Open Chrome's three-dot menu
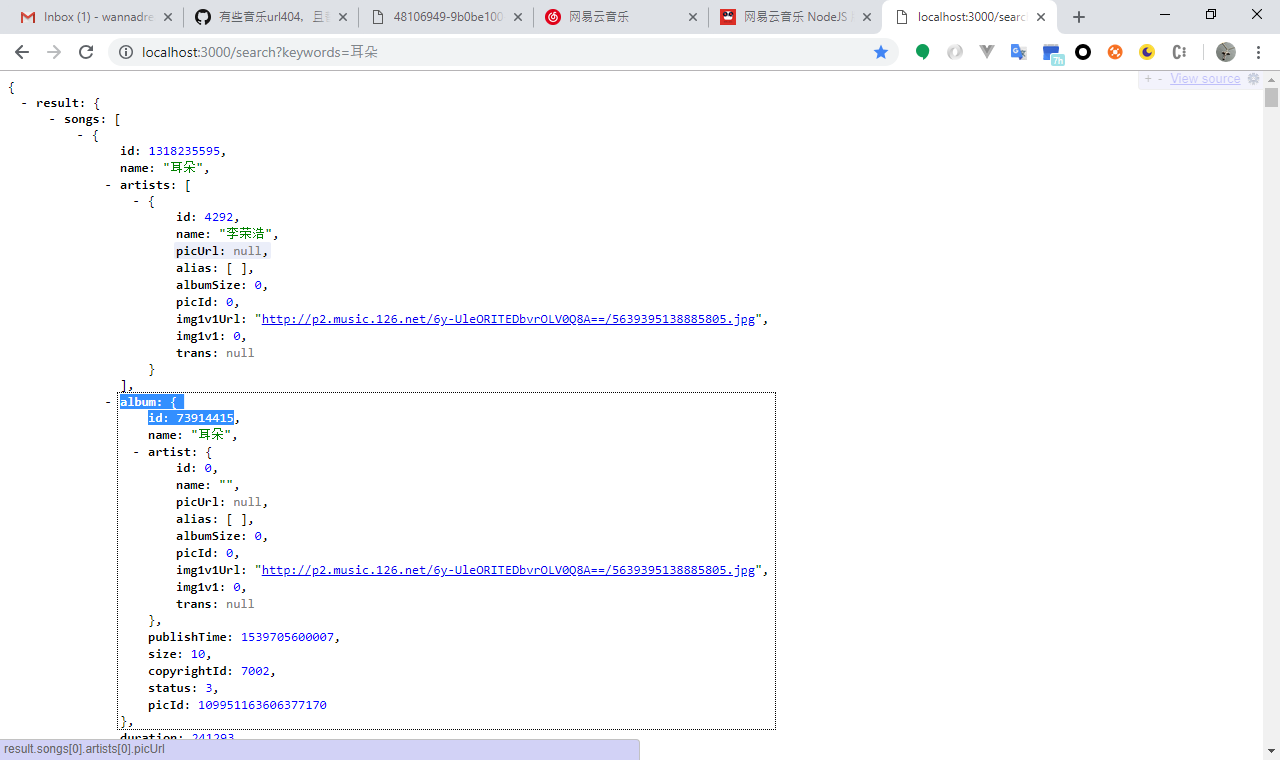 [1257, 52]
